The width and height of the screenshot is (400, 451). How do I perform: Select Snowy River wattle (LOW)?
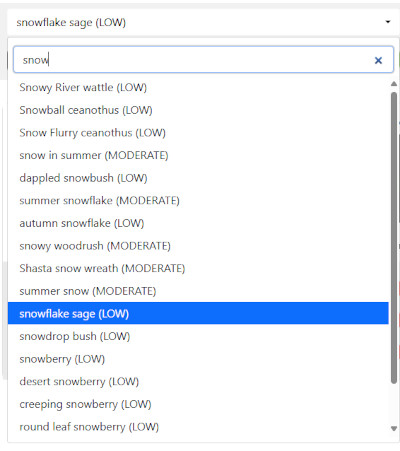pos(198,87)
